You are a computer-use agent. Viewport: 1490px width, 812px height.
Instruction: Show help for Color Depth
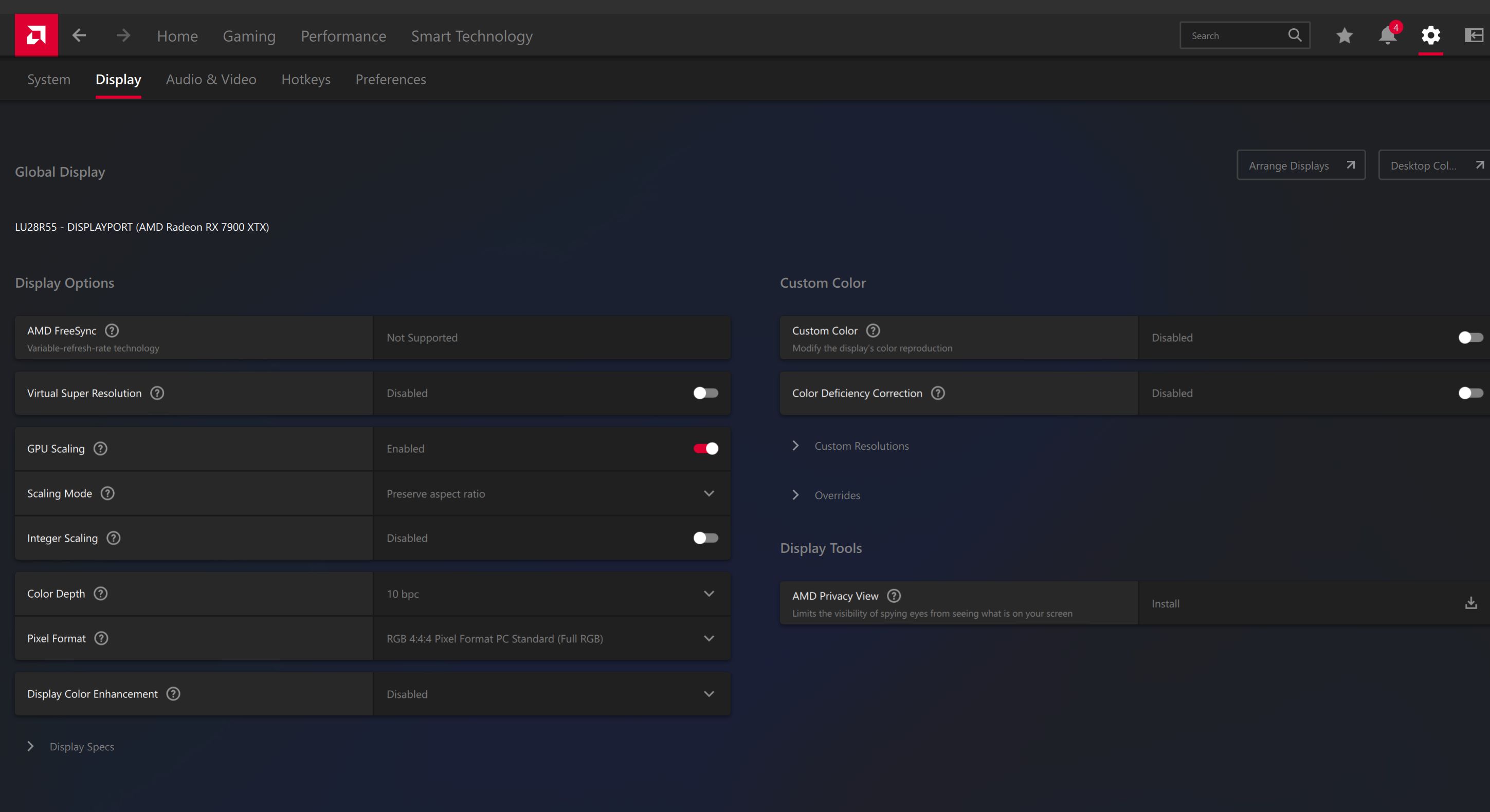101,594
